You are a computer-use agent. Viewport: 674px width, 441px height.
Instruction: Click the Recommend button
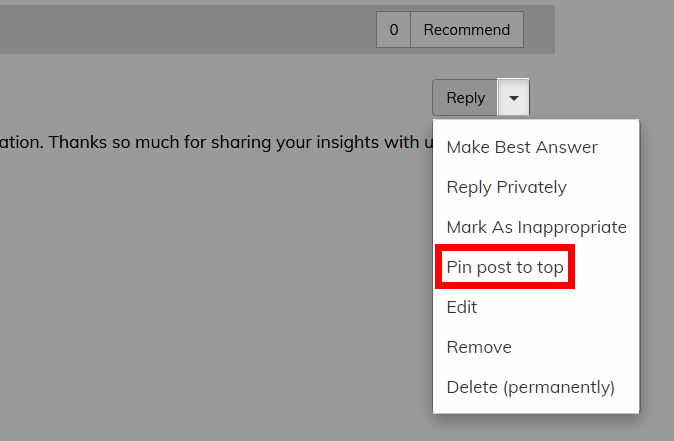467,30
